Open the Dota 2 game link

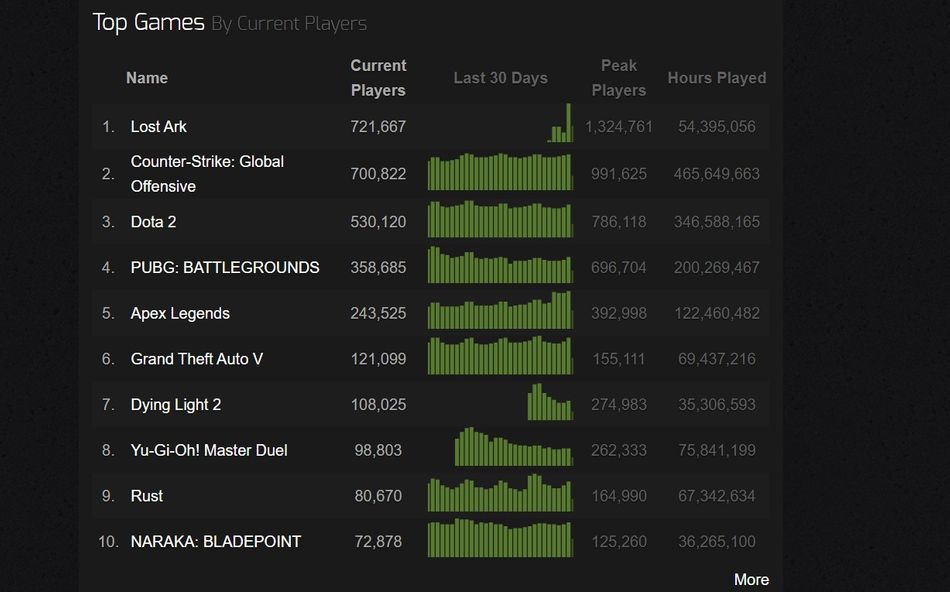153,222
